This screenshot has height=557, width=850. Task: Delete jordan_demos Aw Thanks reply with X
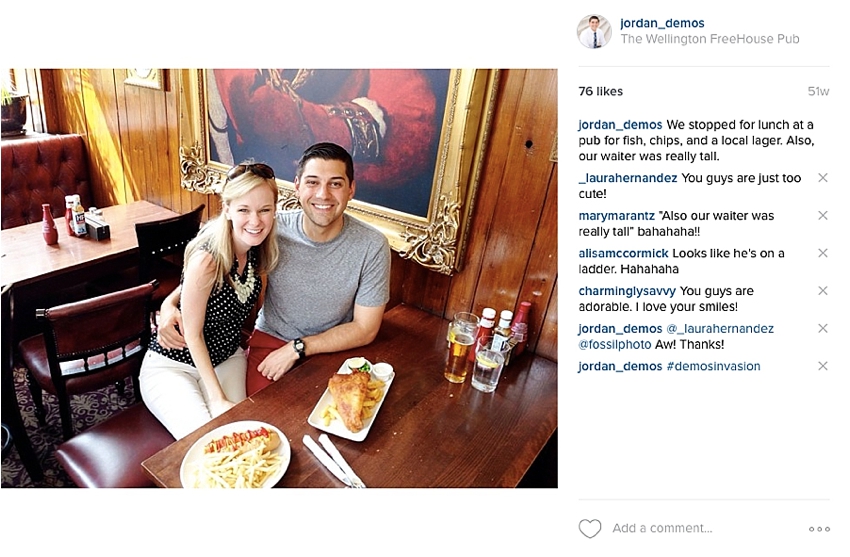[822, 328]
